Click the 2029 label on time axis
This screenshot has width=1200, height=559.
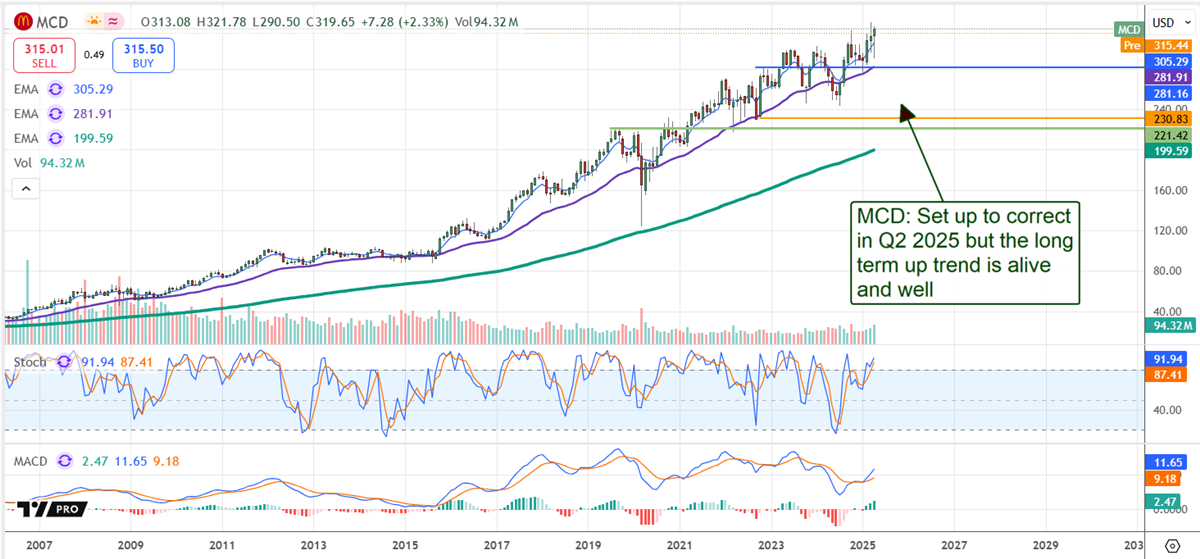(x=1045, y=546)
